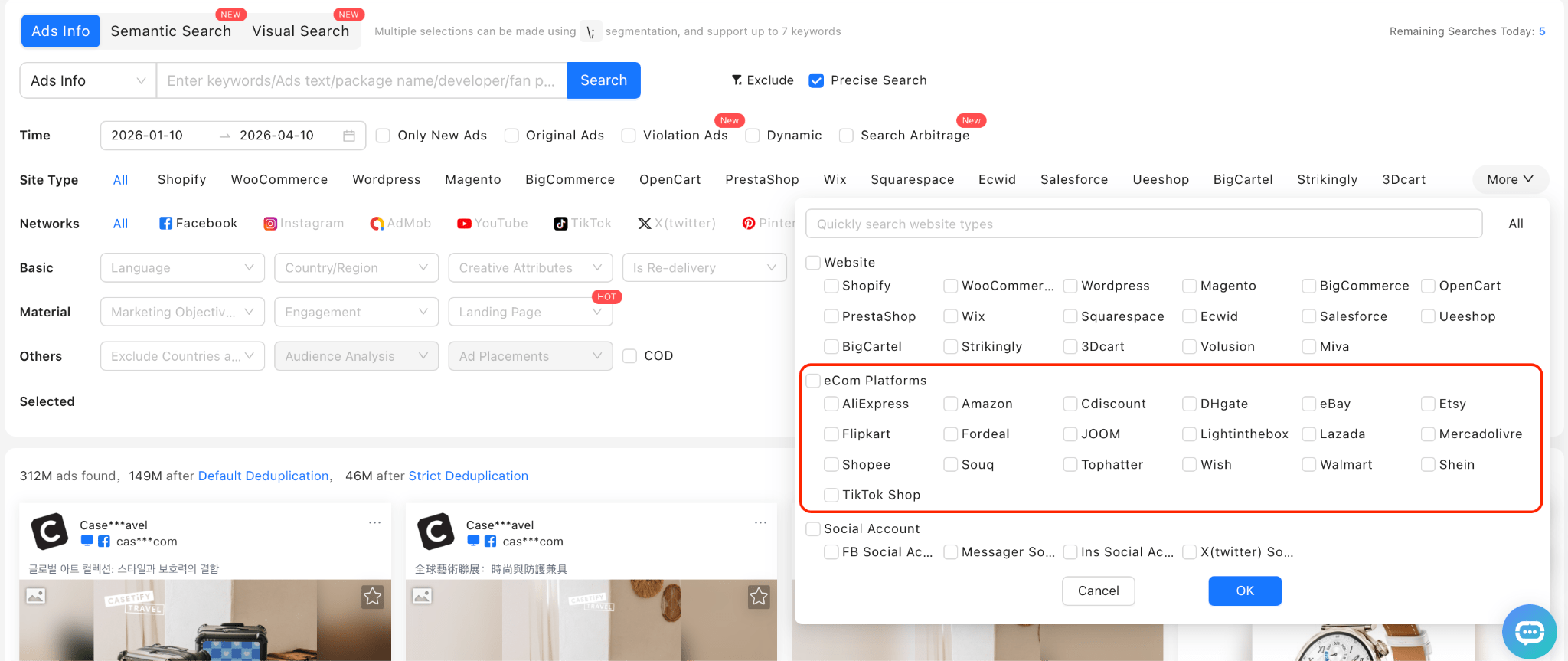Open the chat support bubble icon
Screen dimensions: 1568x661
(x=1529, y=632)
